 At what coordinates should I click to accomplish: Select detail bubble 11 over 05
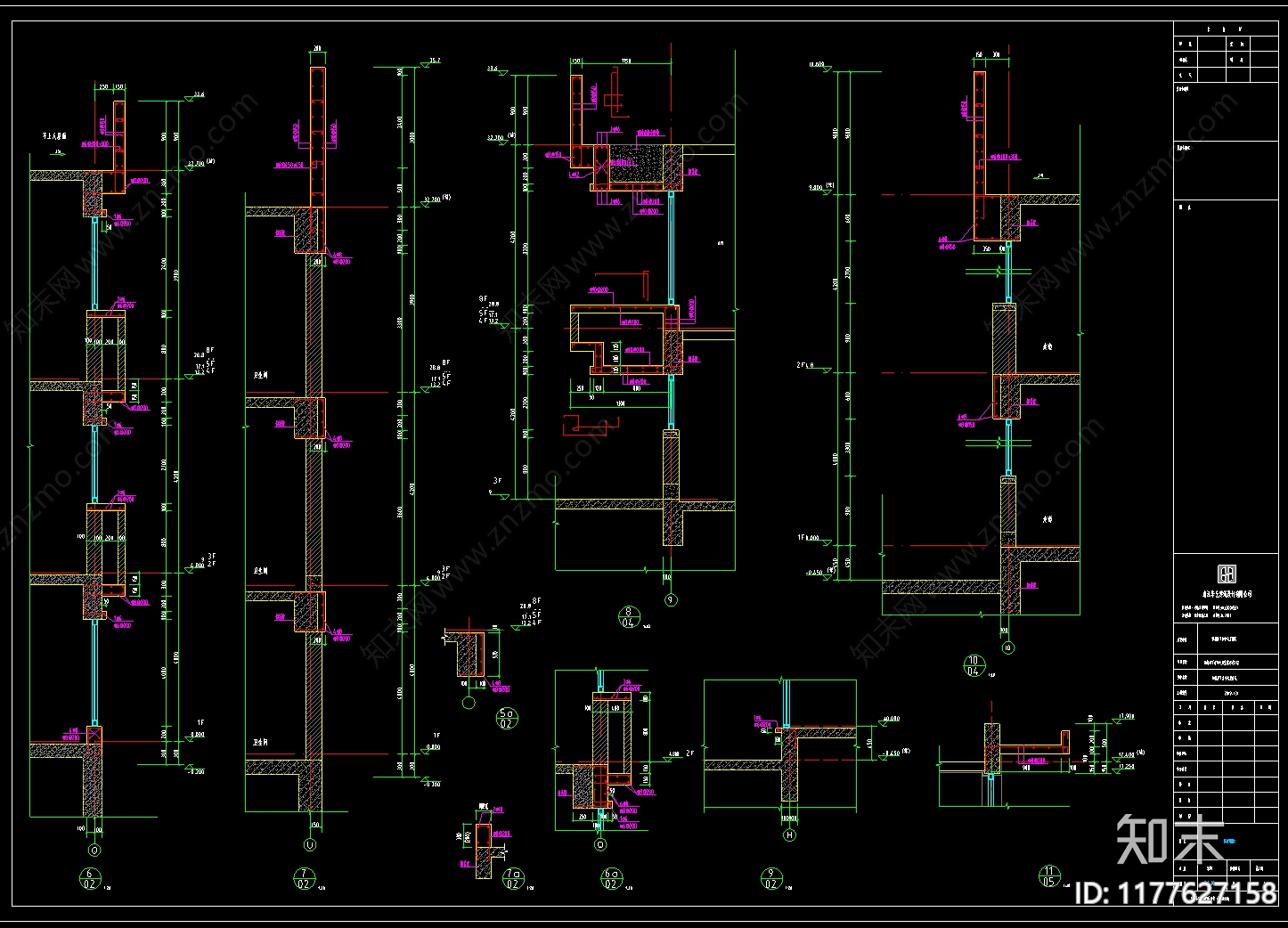[x=1049, y=876]
